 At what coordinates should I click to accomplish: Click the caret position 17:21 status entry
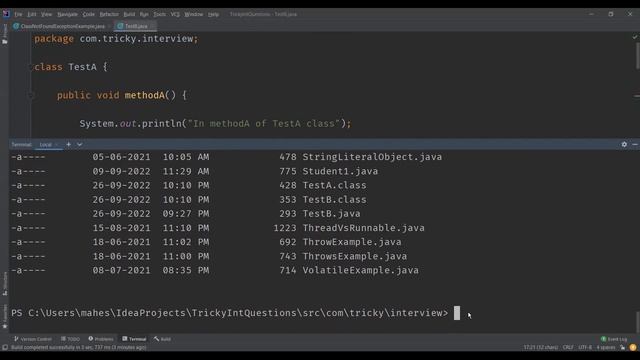(x=540, y=348)
